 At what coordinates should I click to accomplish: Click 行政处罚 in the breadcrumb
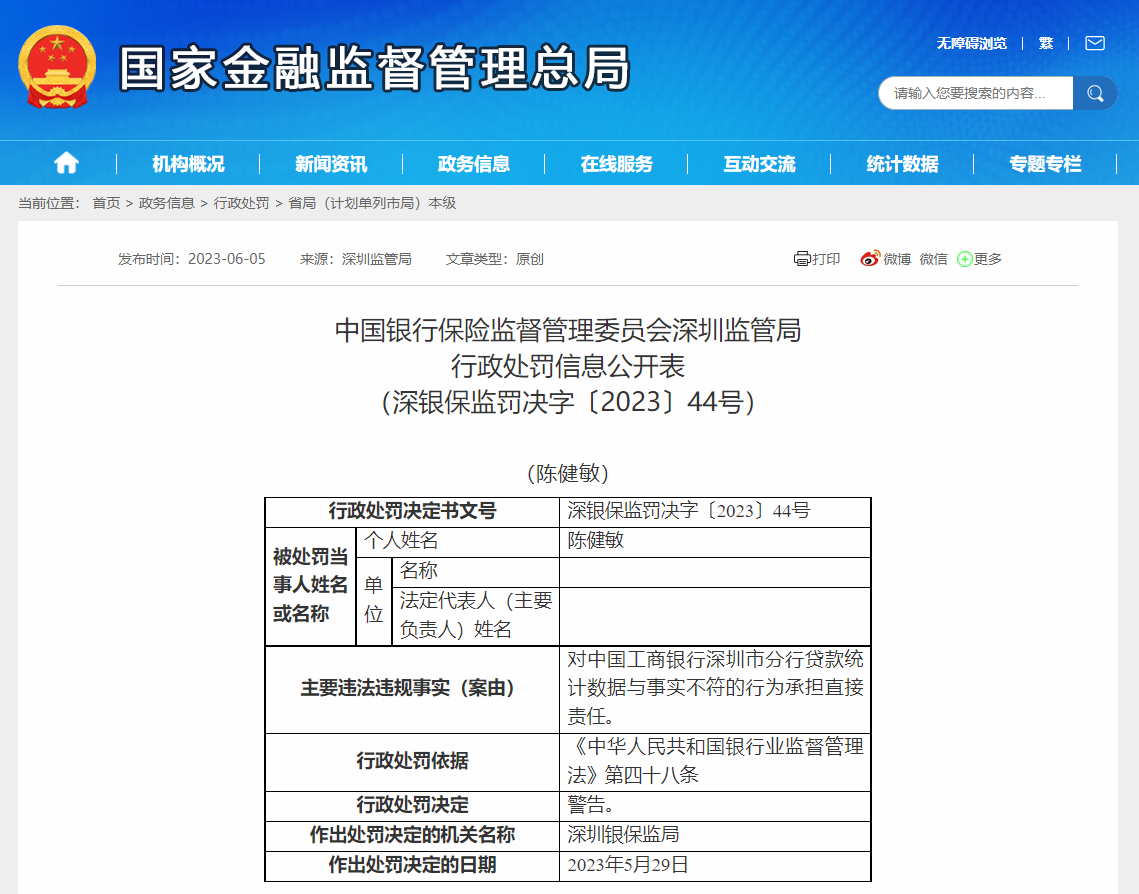(x=241, y=203)
